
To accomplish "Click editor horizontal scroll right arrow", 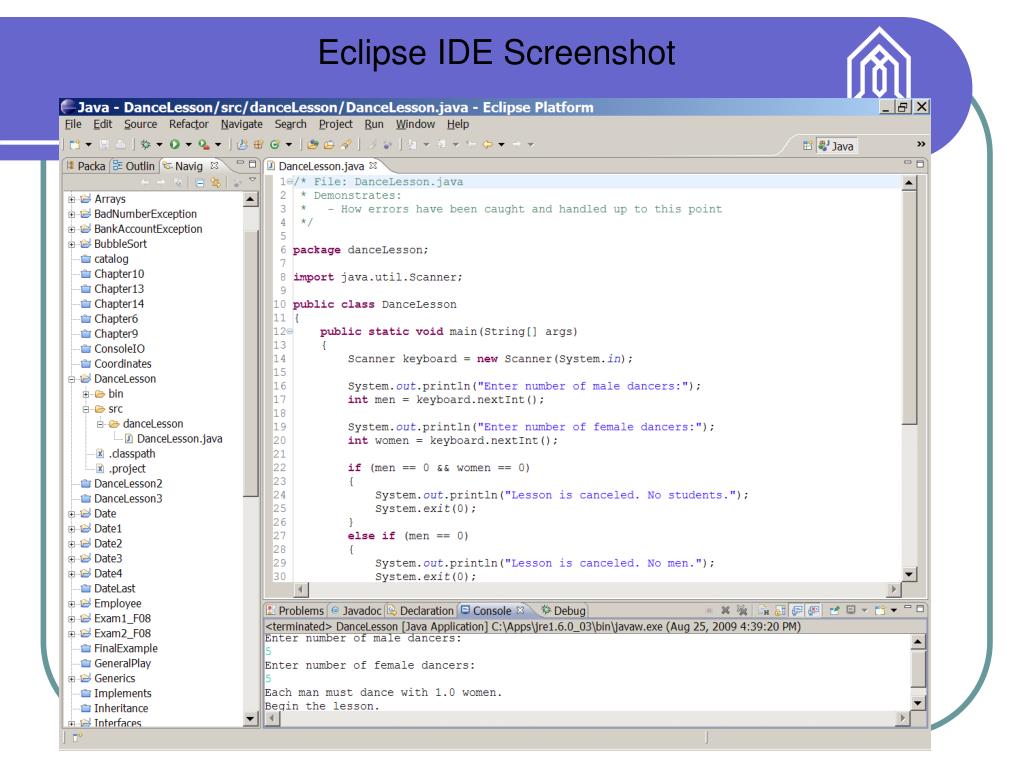I will point(894,590).
